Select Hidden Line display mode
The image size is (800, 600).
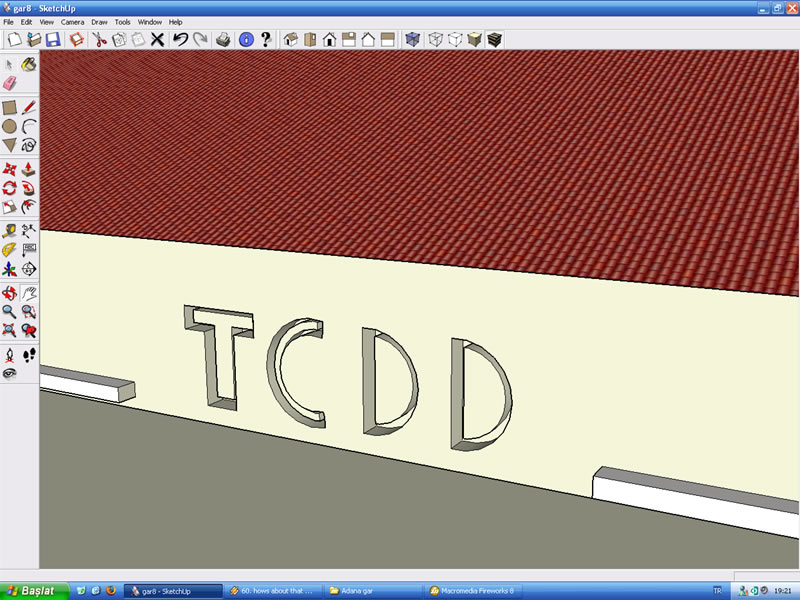pyautogui.click(x=455, y=39)
